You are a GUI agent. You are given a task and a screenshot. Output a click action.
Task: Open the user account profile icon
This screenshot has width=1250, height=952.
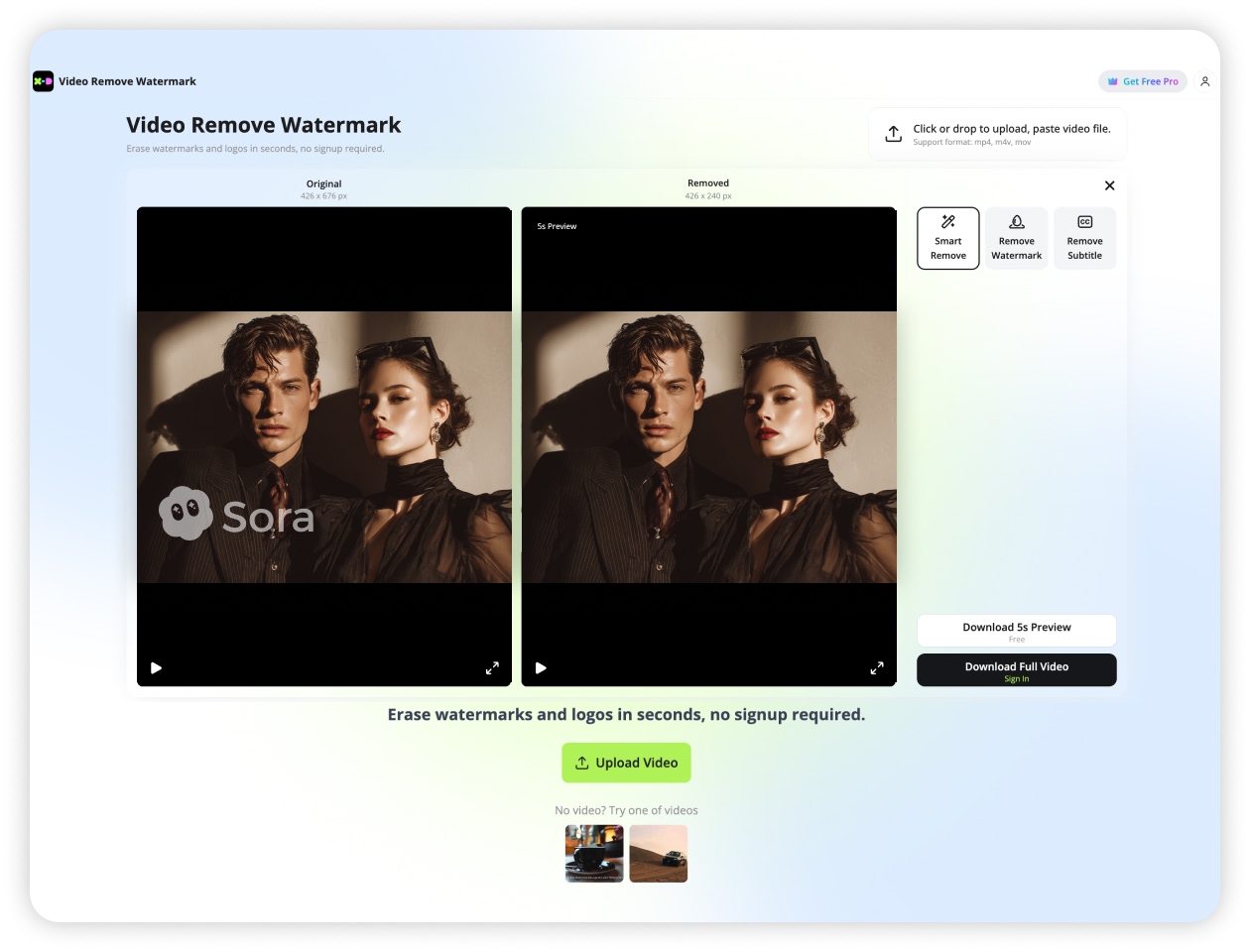click(x=1204, y=81)
